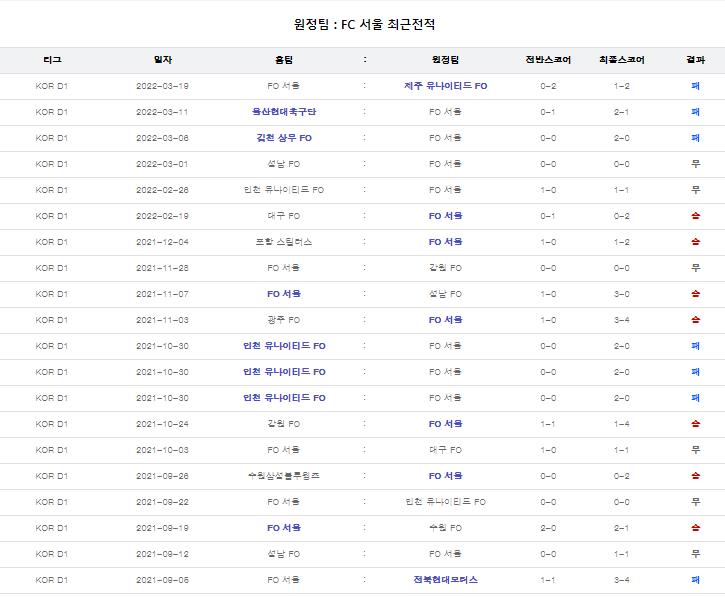Select the date 2022-02-26
This screenshot has height=597, width=725.
click(x=162, y=190)
